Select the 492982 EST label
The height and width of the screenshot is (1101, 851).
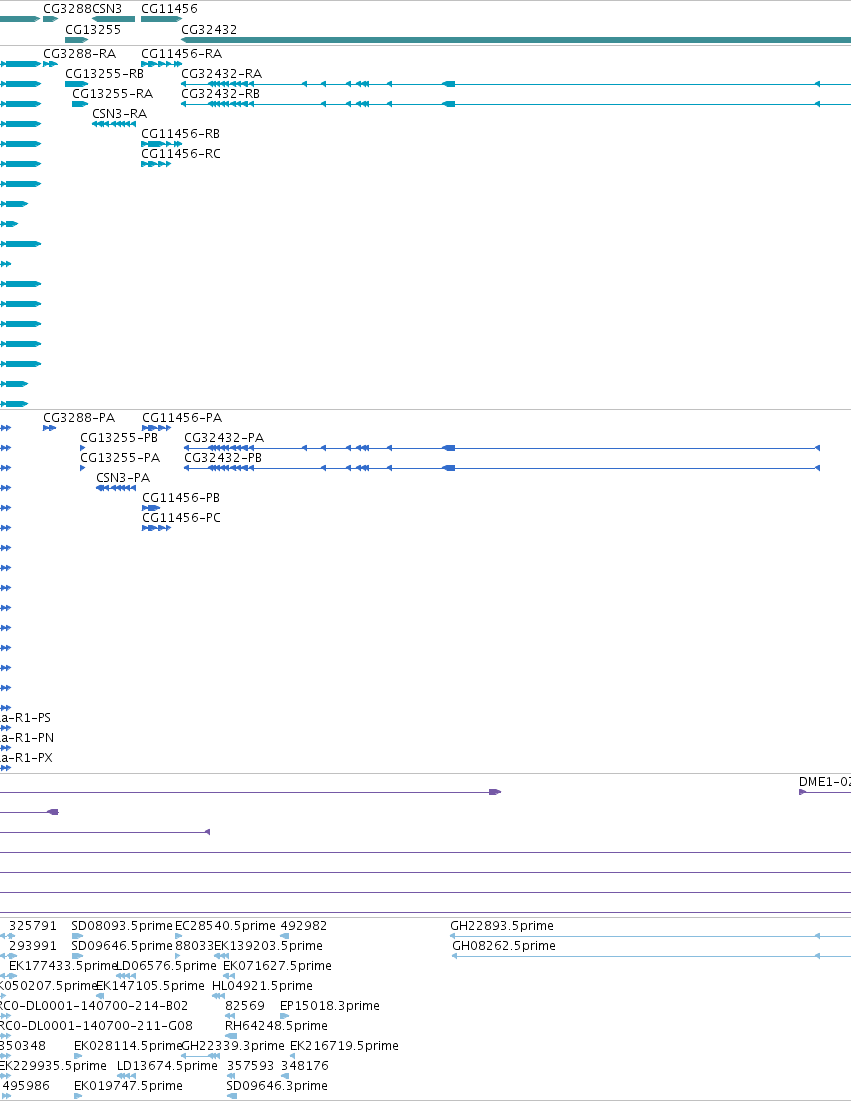click(x=304, y=926)
